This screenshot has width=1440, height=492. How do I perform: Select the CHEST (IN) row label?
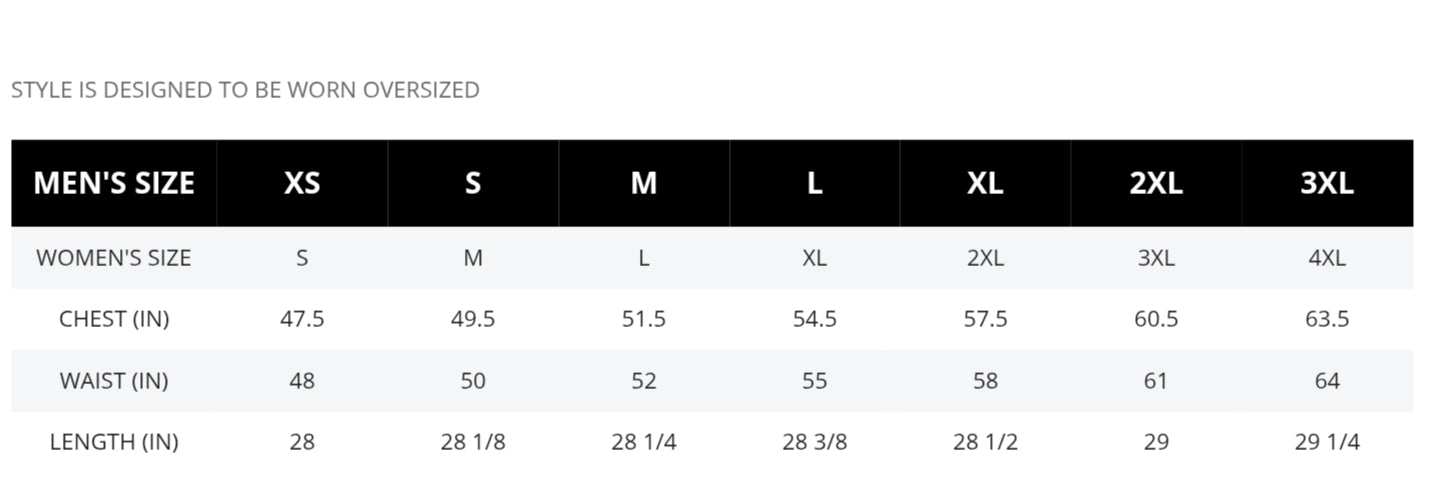click(x=114, y=319)
